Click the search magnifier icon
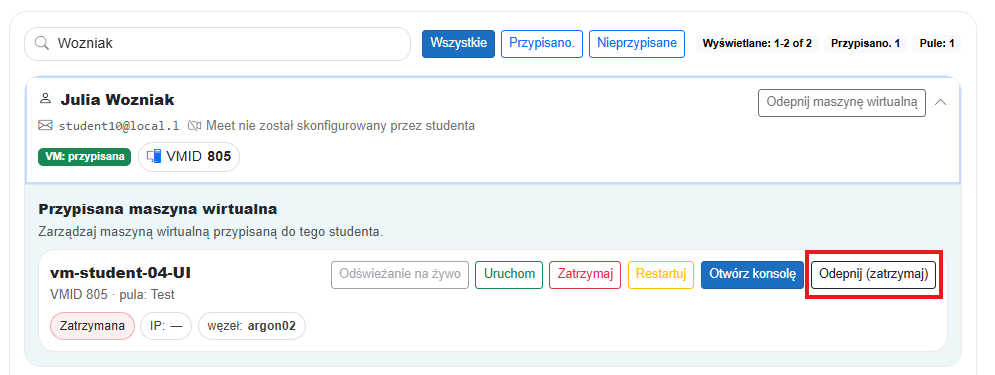Screen dimensions: 995x375 tap(42, 44)
